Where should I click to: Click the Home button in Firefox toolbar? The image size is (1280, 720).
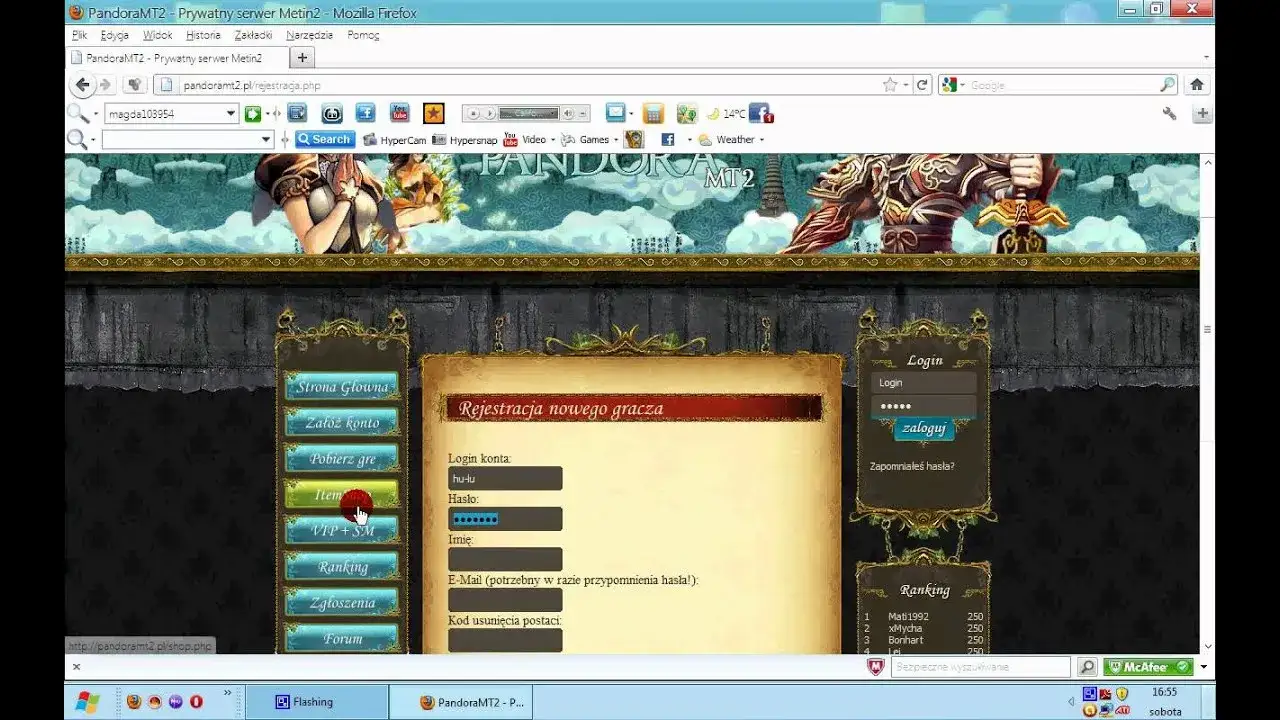[x=1196, y=85]
